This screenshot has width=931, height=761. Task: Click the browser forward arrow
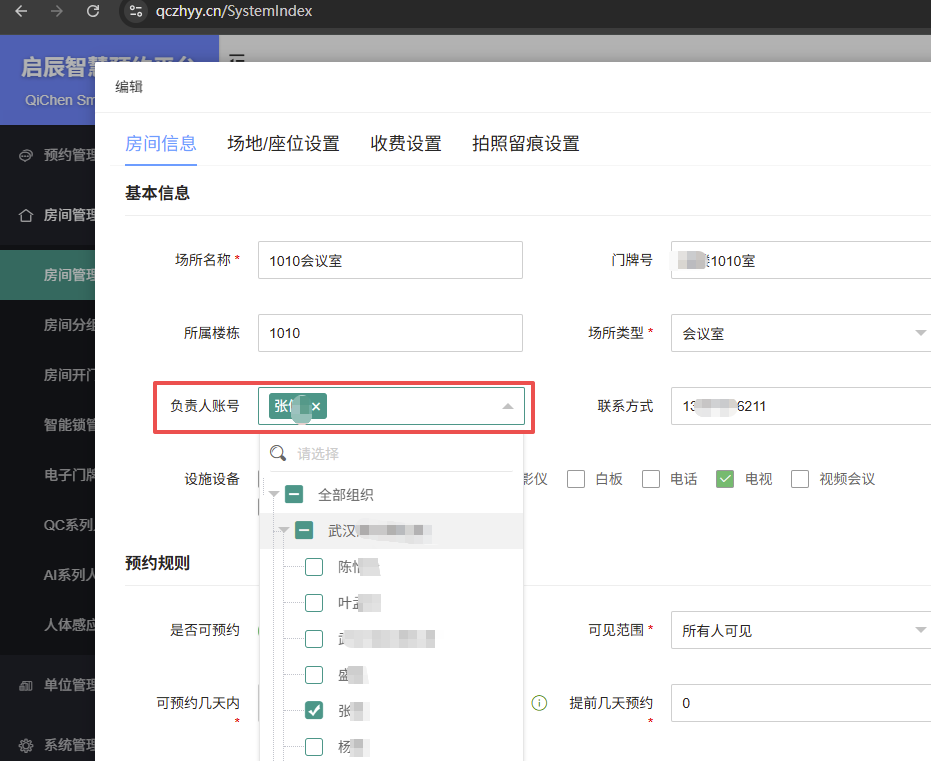56,11
